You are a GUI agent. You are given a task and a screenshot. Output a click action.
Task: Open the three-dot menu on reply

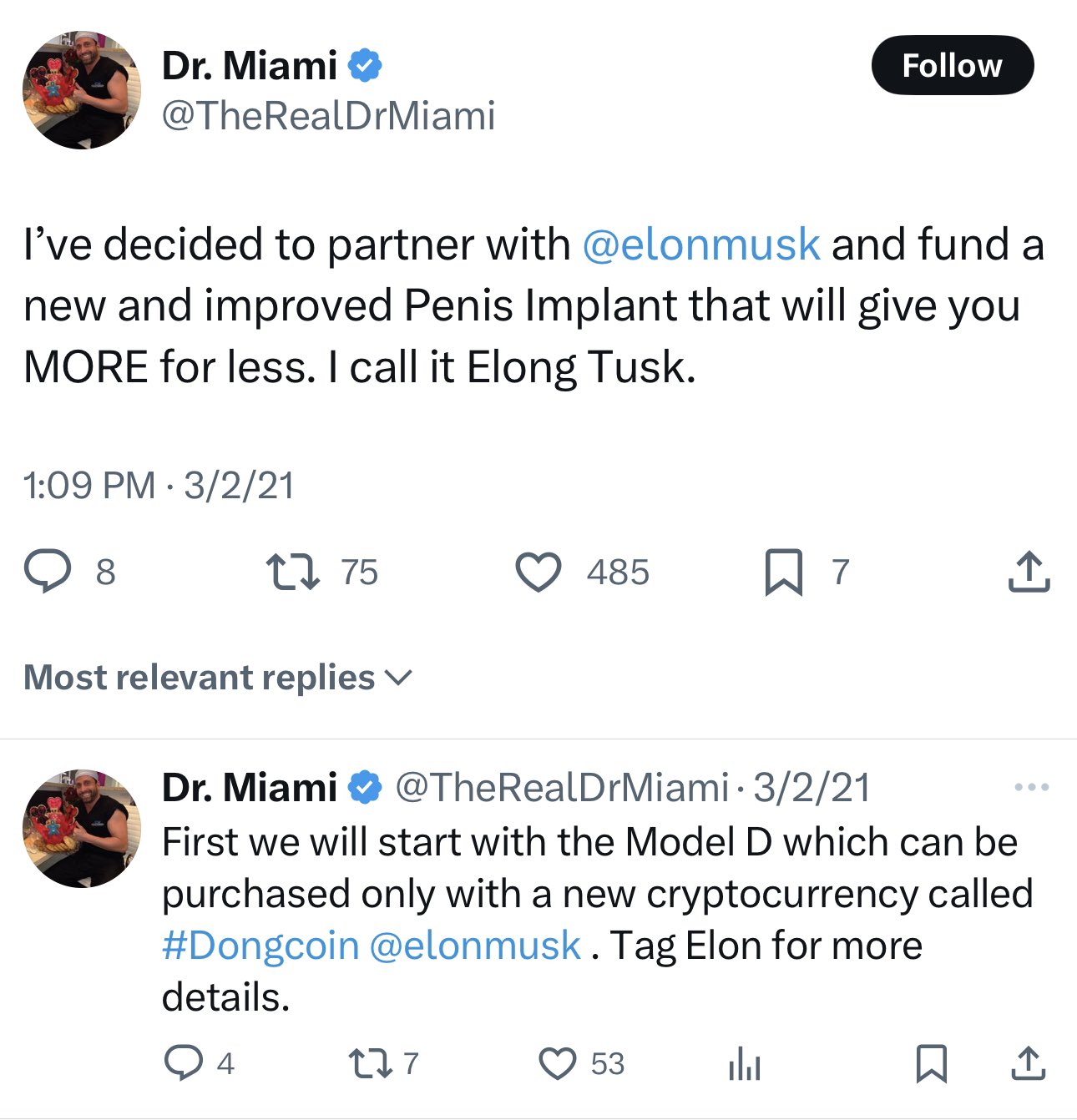[1031, 787]
